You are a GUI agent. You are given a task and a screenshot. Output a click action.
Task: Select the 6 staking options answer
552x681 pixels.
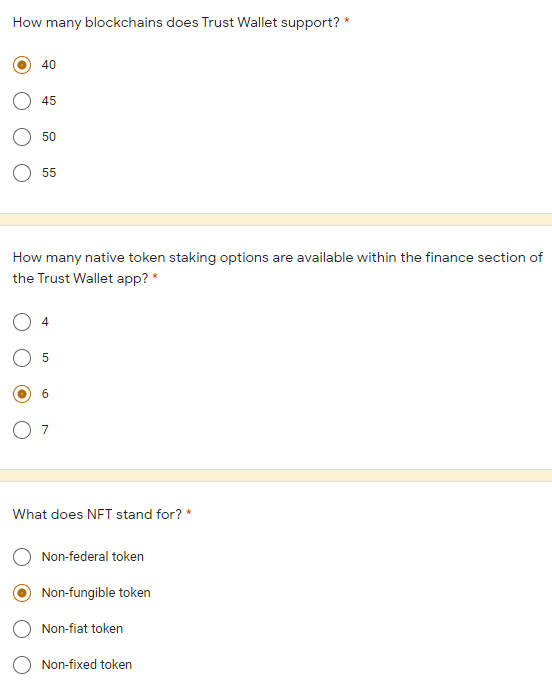pos(22,394)
